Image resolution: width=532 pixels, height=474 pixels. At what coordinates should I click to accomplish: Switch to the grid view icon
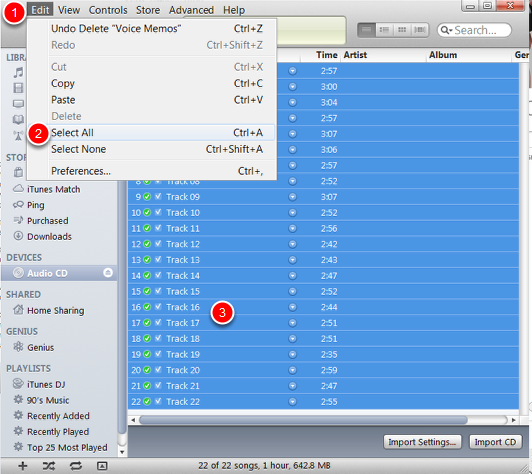[x=402, y=30]
